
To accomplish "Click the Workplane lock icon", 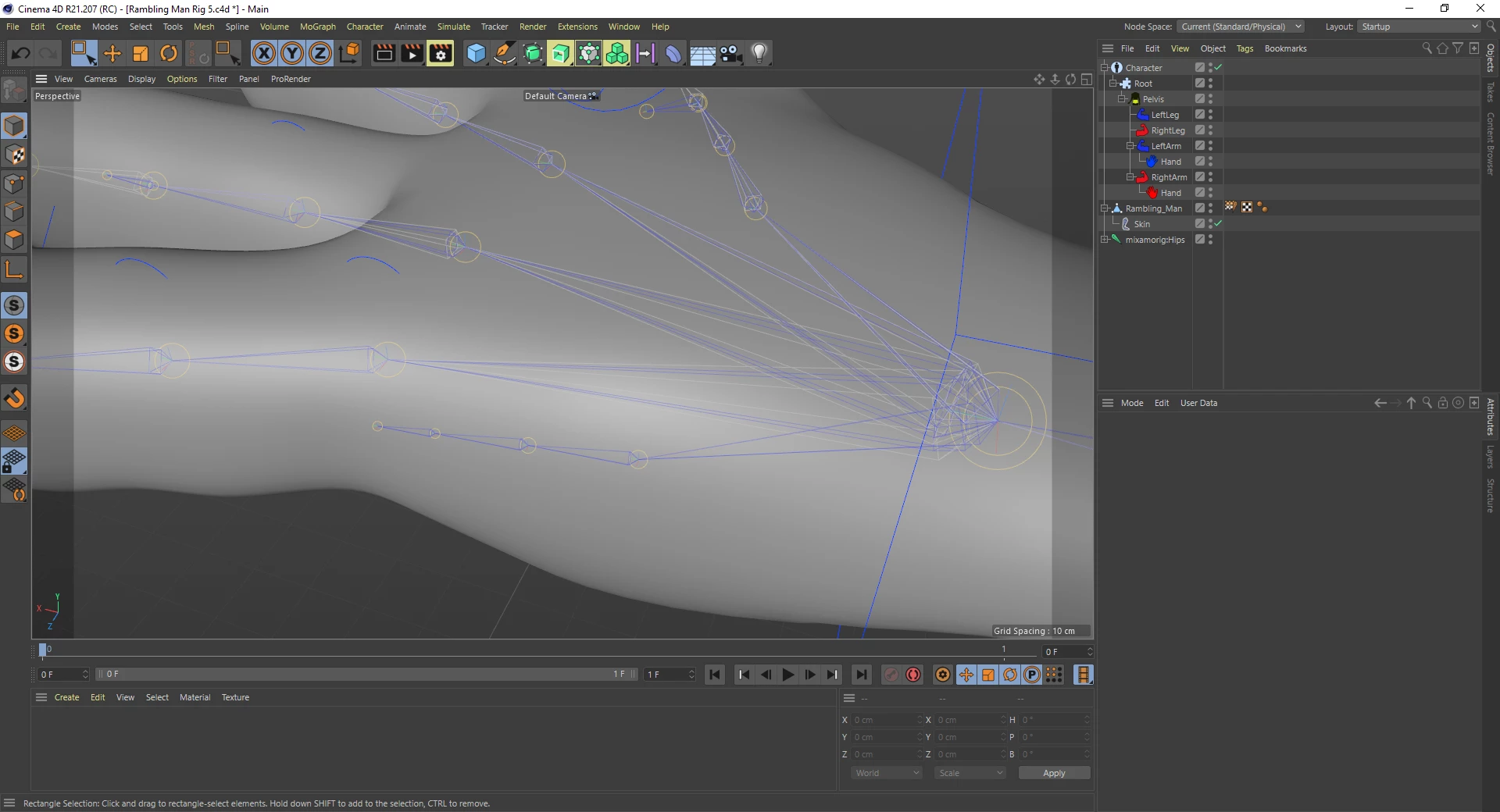I will click(x=14, y=461).
